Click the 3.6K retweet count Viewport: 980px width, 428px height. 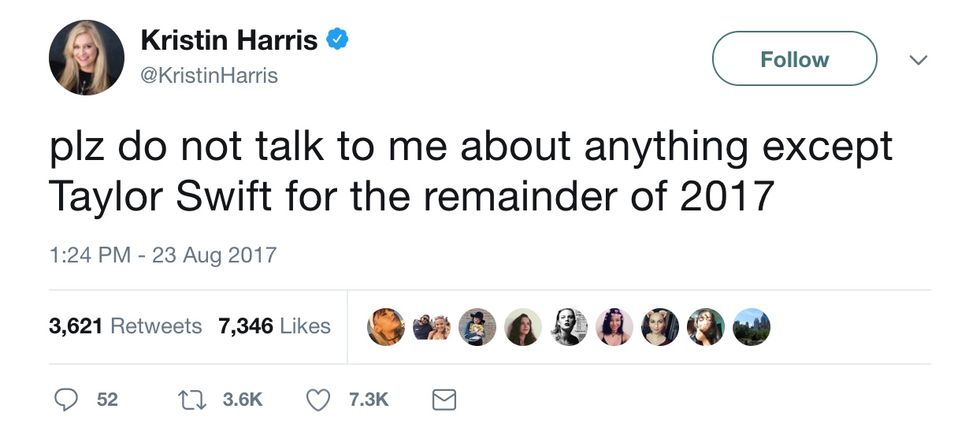[x=242, y=399]
